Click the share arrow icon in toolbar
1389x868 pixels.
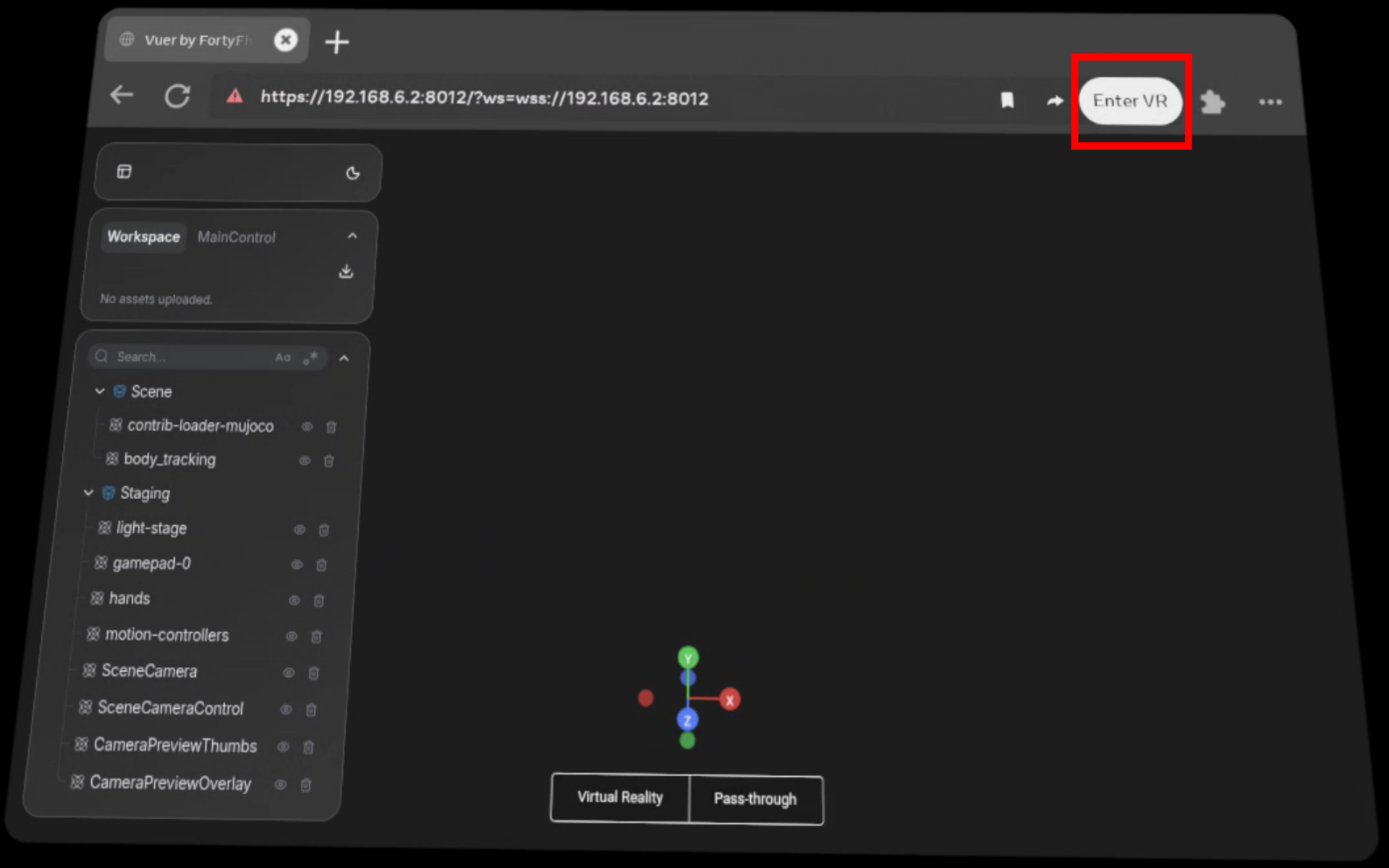(x=1053, y=101)
